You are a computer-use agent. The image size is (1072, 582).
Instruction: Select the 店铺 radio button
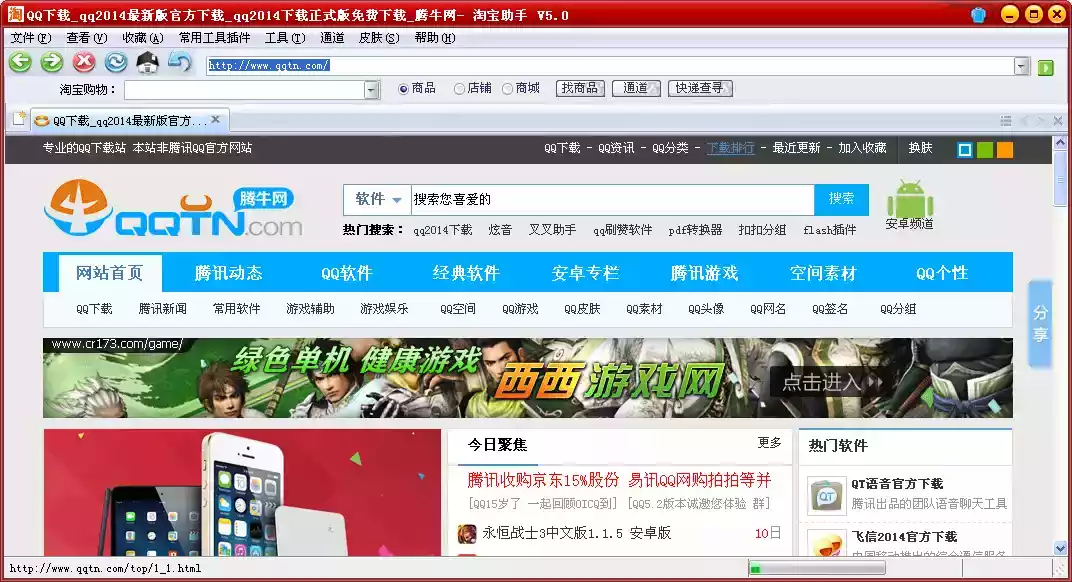click(x=460, y=89)
